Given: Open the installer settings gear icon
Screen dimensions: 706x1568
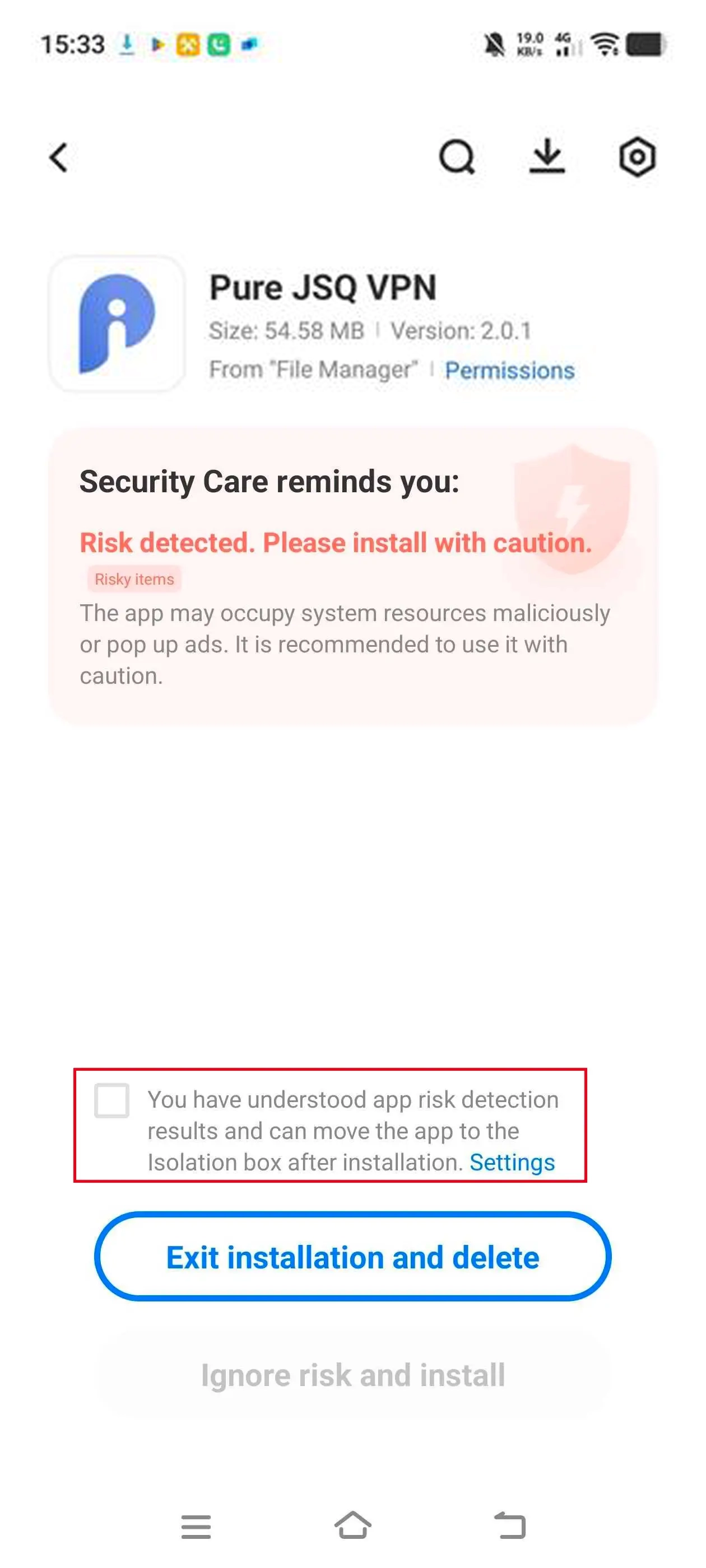Looking at the screenshot, I should (x=637, y=157).
